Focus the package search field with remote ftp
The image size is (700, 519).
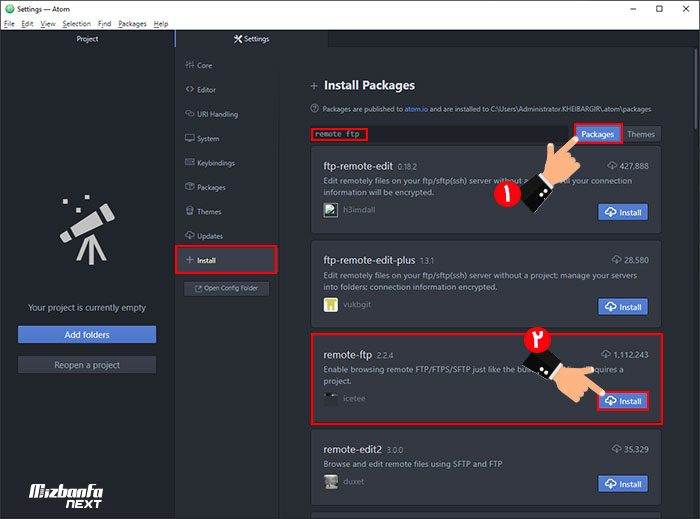439,134
